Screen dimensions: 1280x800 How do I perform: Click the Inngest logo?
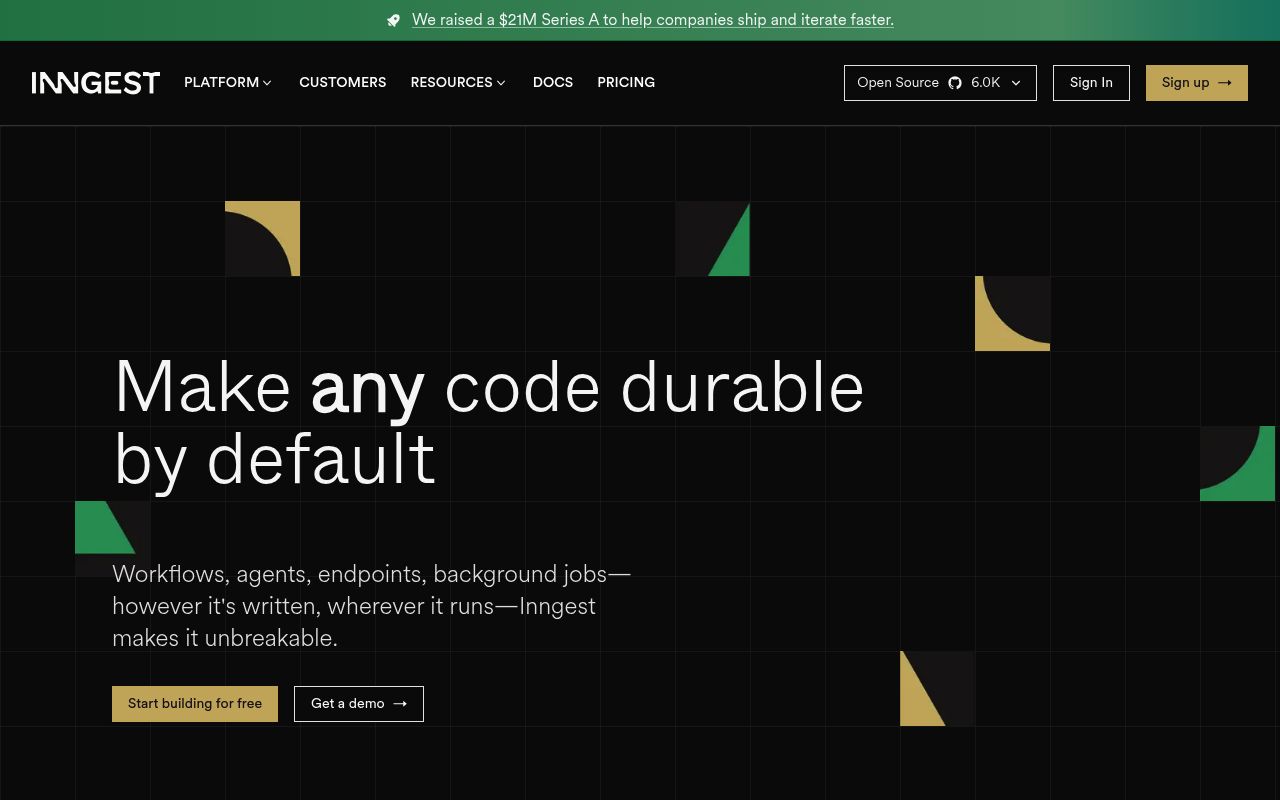click(x=96, y=83)
